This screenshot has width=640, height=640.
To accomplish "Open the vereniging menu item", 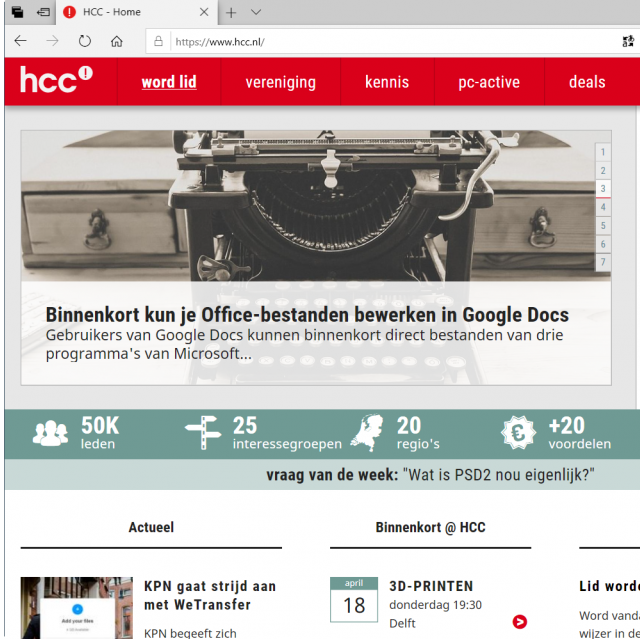I will pos(281,82).
